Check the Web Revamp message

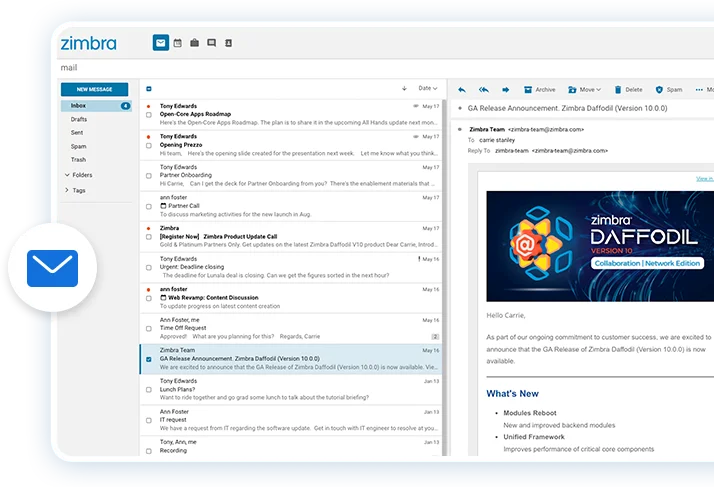click(149, 298)
